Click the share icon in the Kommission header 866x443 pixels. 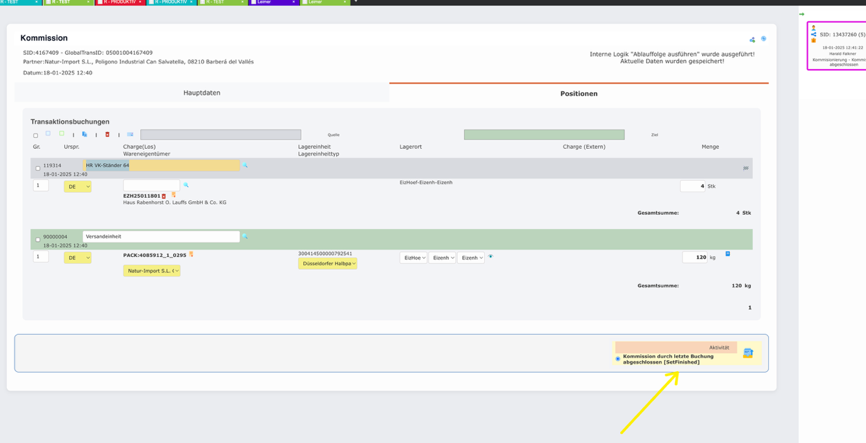[752, 40]
